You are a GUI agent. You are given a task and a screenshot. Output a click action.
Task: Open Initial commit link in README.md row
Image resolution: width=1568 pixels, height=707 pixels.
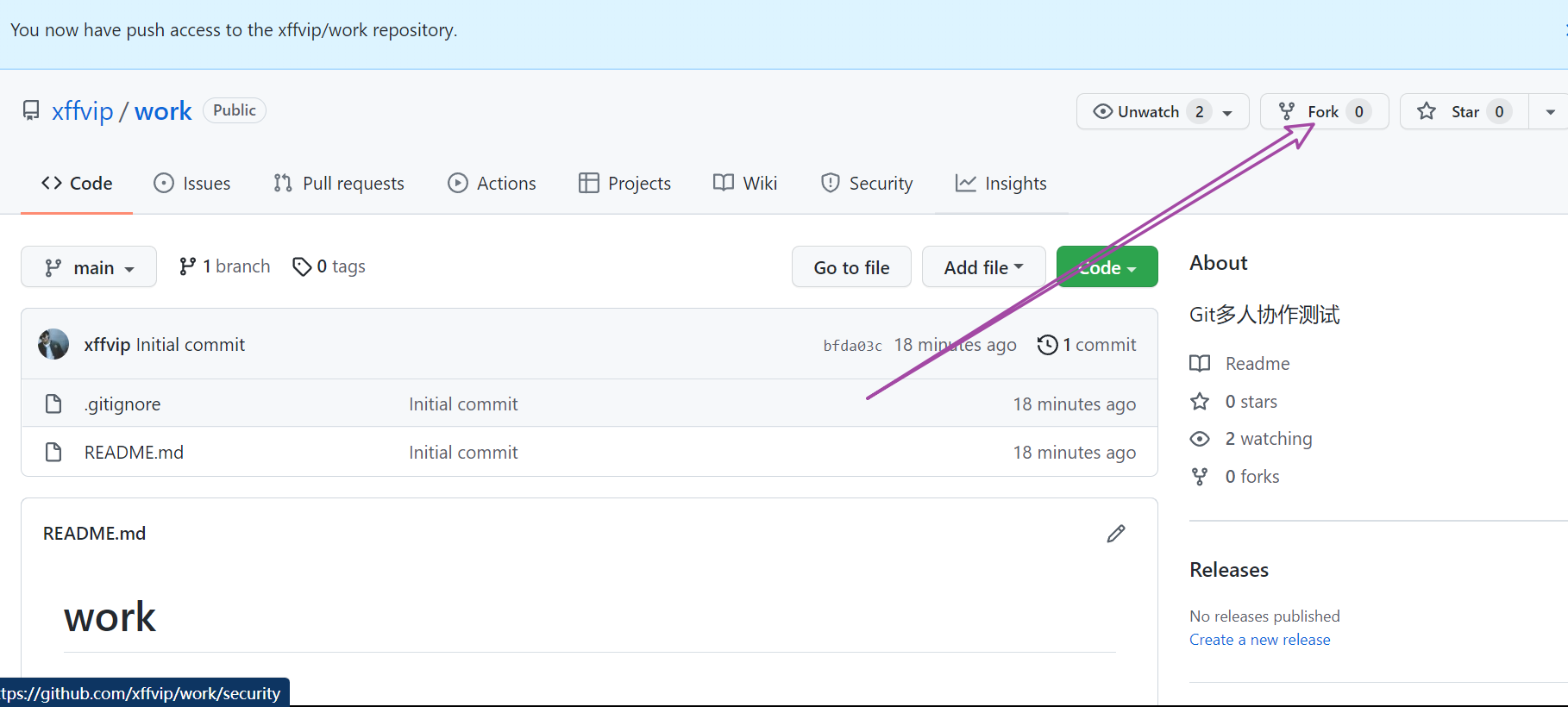[x=463, y=453]
